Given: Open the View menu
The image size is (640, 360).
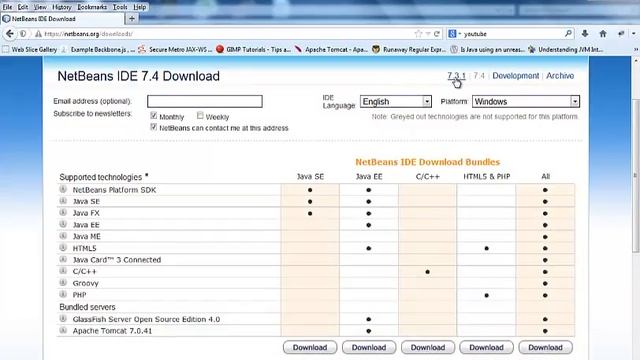Looking at the screenshot, I should [x=40, y=7].
